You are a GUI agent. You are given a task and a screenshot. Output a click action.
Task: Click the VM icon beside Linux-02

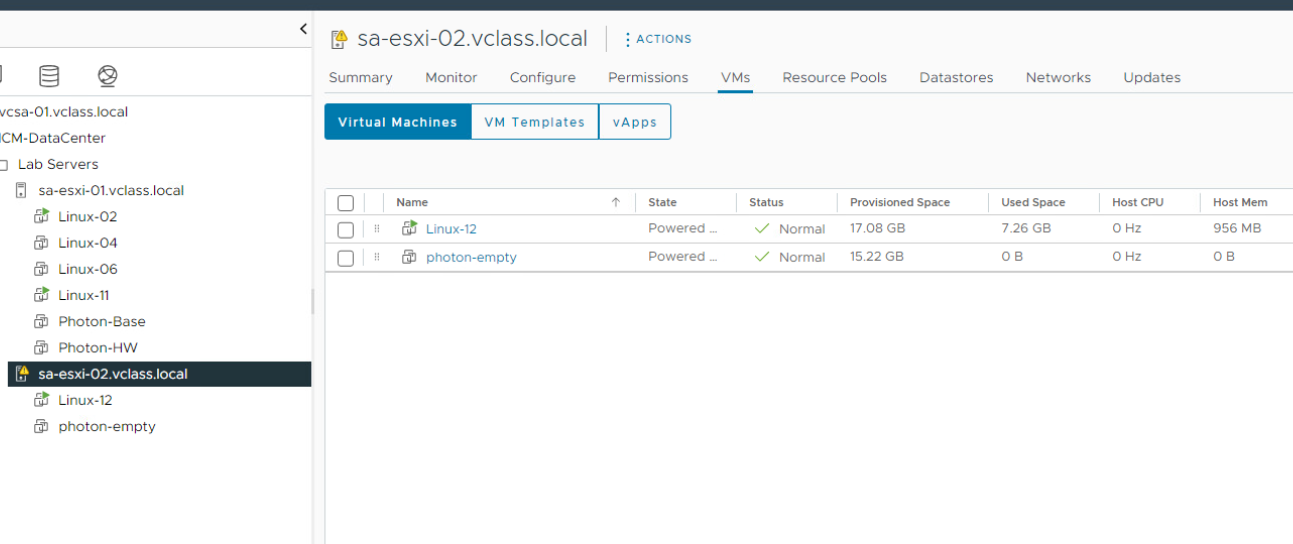point(41,216)
